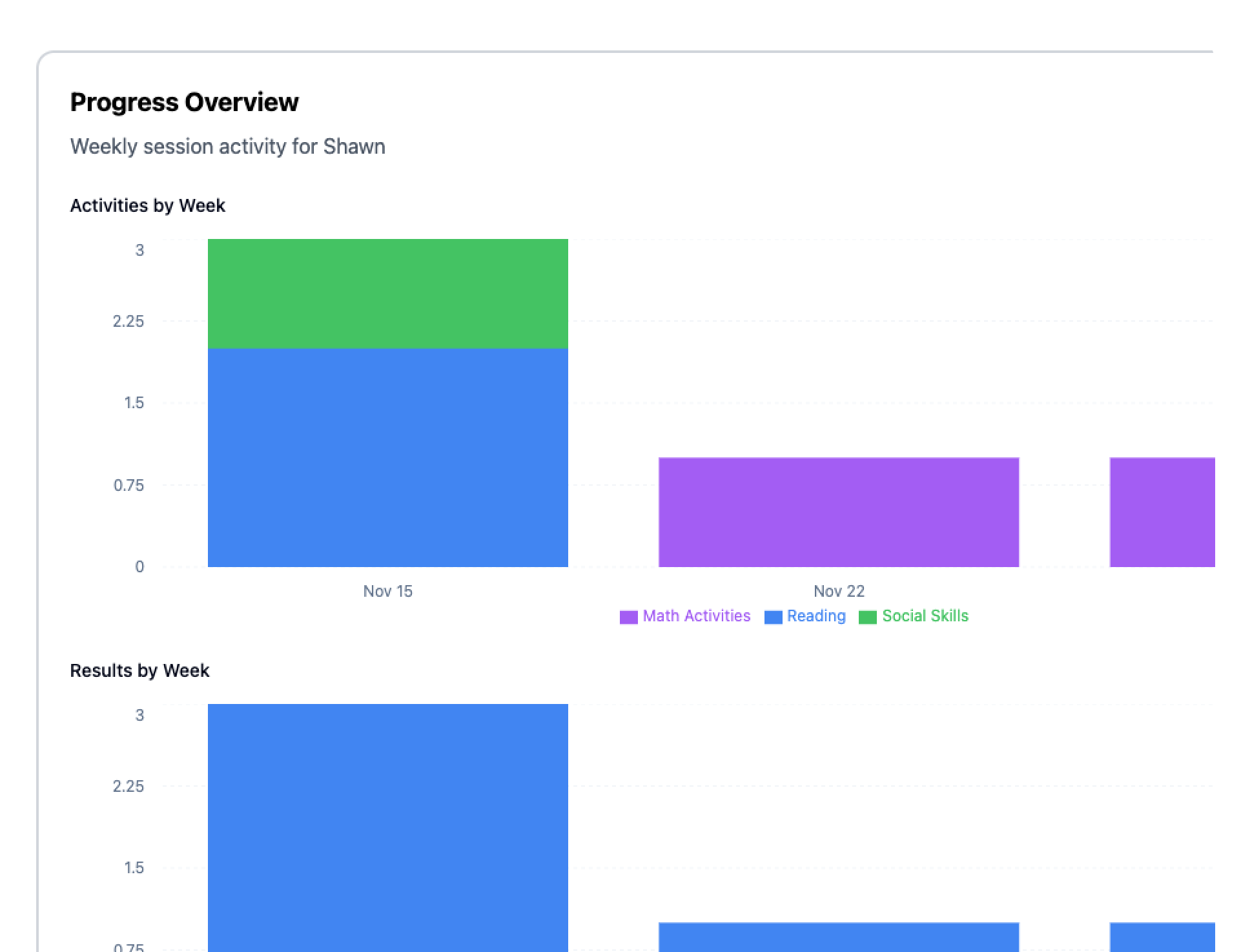Click the Progress Overview heading
Image resolution: width=1241 pixels, height=952 pixels.
185,101
